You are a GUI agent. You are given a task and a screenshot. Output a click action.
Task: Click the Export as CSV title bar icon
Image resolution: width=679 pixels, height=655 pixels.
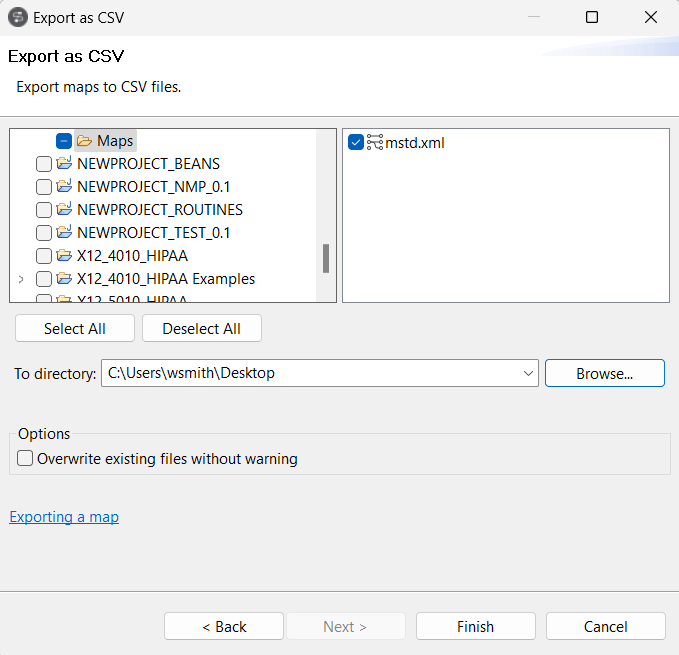point(17,17)
